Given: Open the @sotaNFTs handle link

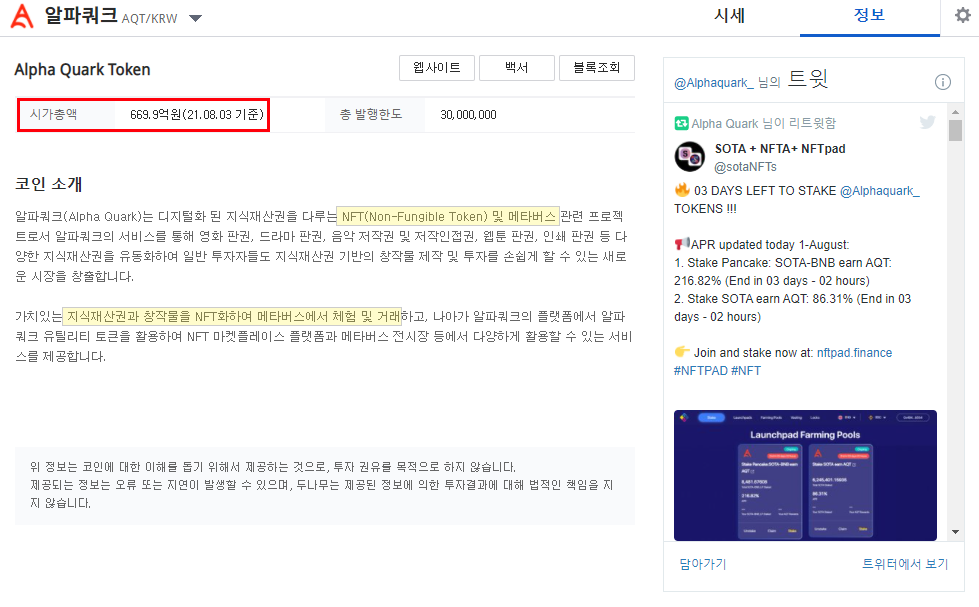Looking at the screenshot, I should [745, 167].
